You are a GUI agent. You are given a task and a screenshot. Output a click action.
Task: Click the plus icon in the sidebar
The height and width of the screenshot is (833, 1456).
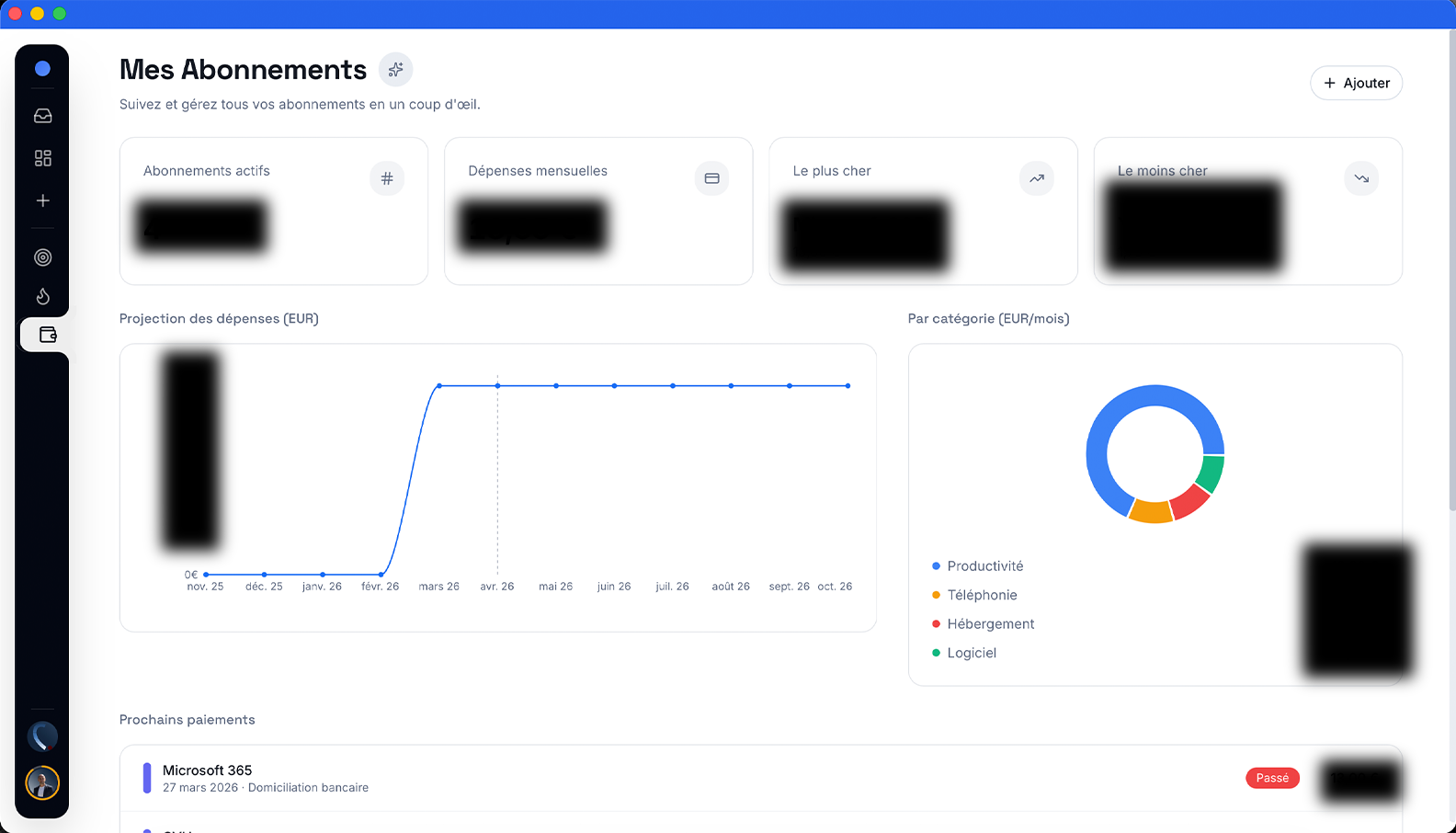(x=42, y=200)
